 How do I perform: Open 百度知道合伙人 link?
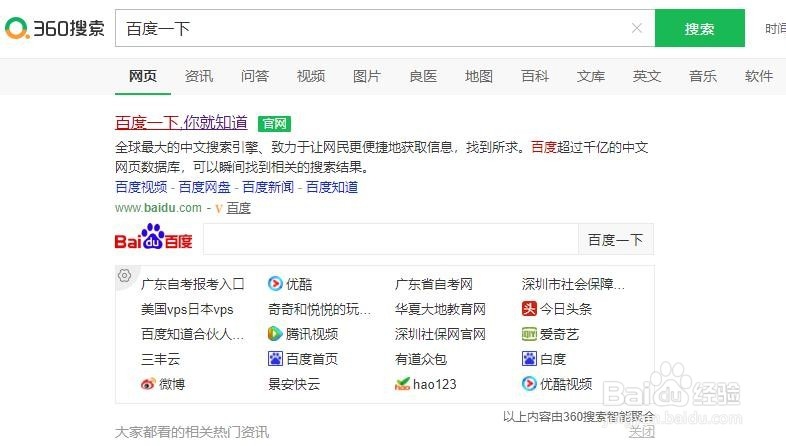192,334
